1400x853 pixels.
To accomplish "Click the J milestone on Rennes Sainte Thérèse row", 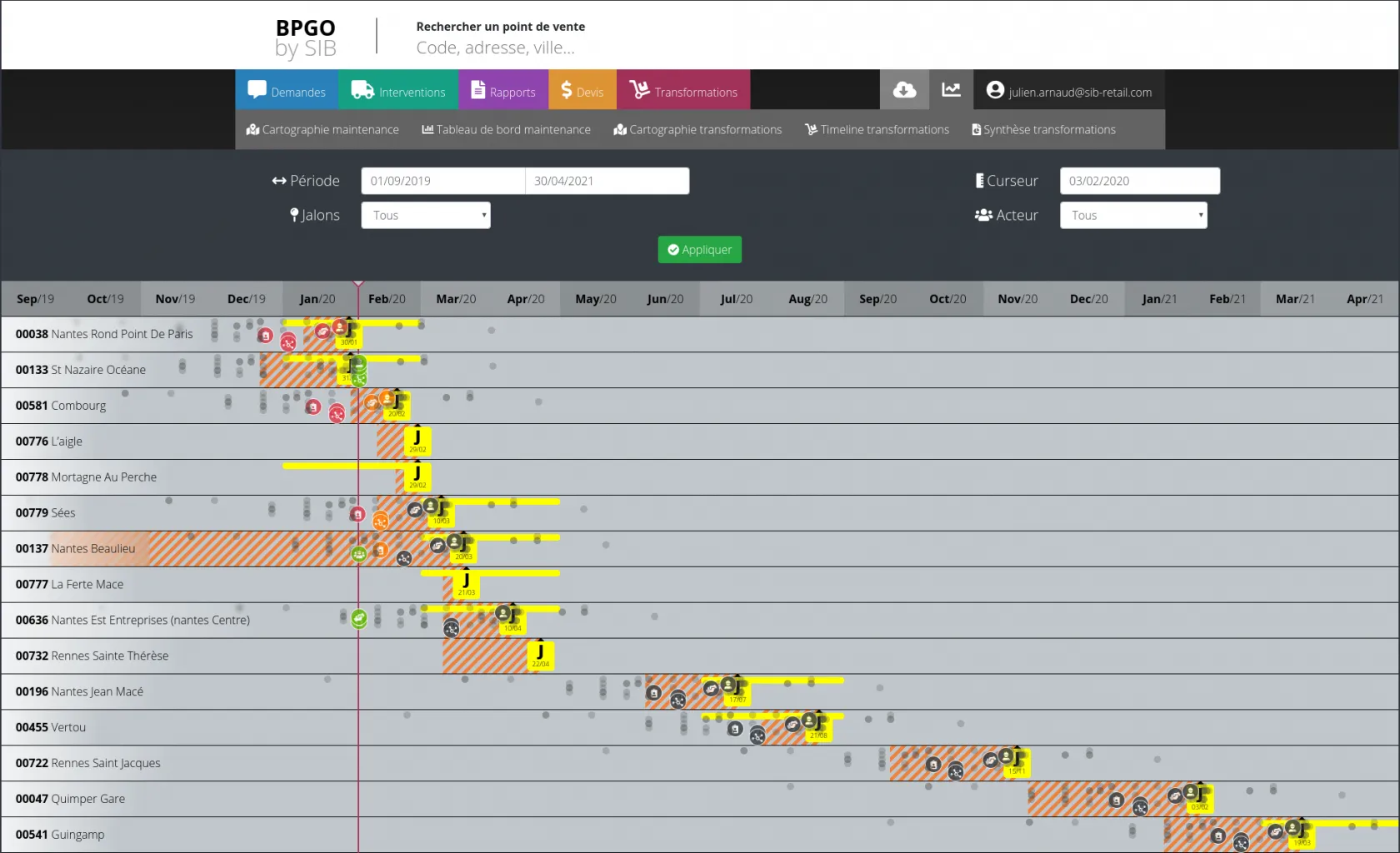I will [x=540, y=655].
